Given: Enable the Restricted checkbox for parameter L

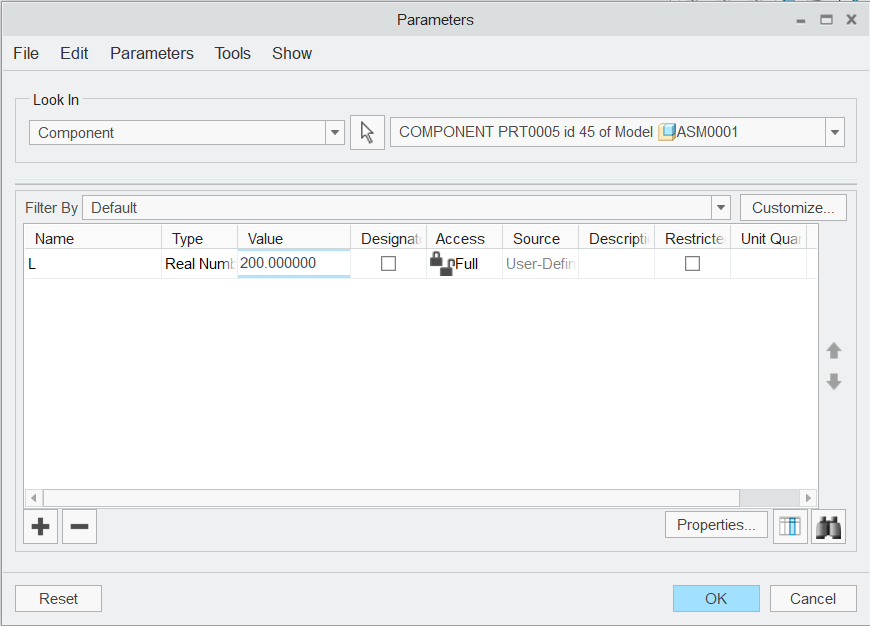Looking at the screenshot, I should [692, 263].
